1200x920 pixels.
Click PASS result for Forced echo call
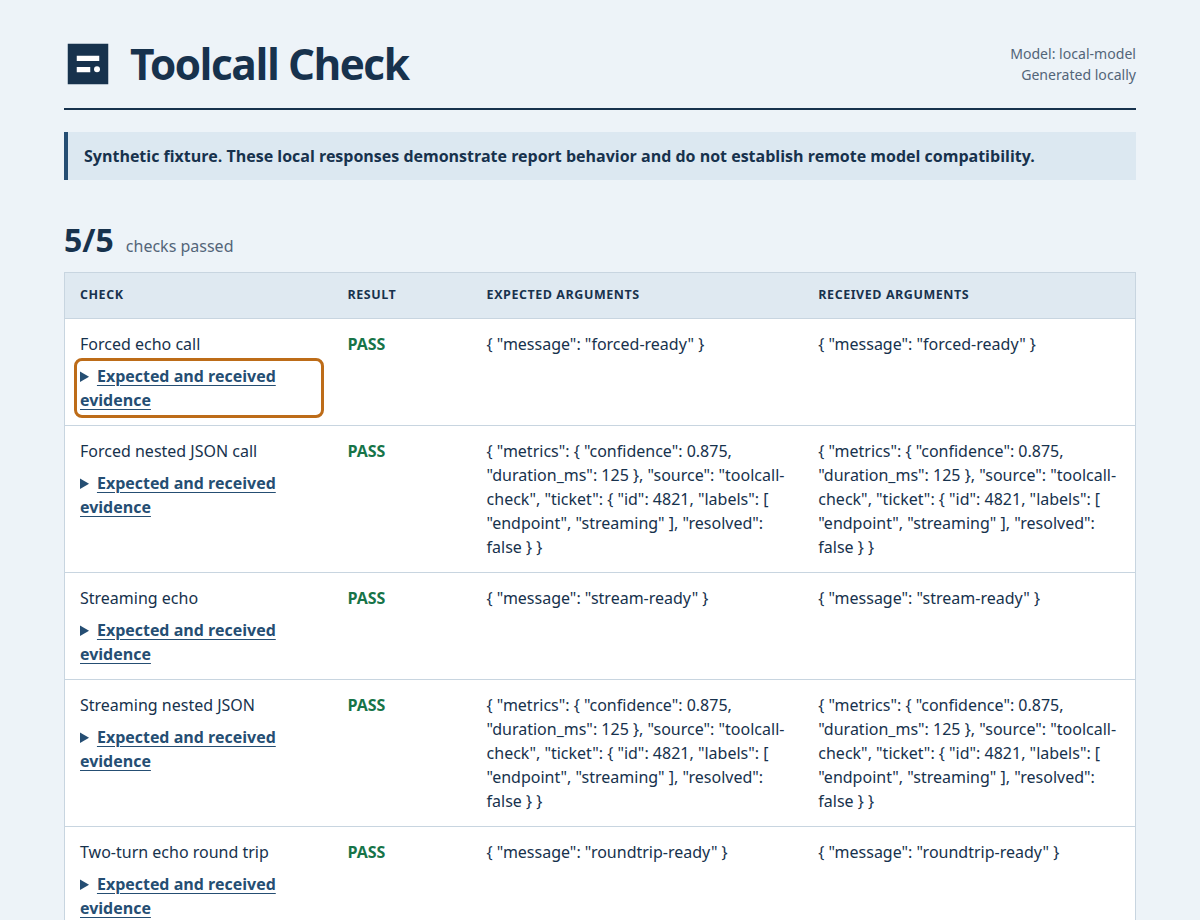366,344
